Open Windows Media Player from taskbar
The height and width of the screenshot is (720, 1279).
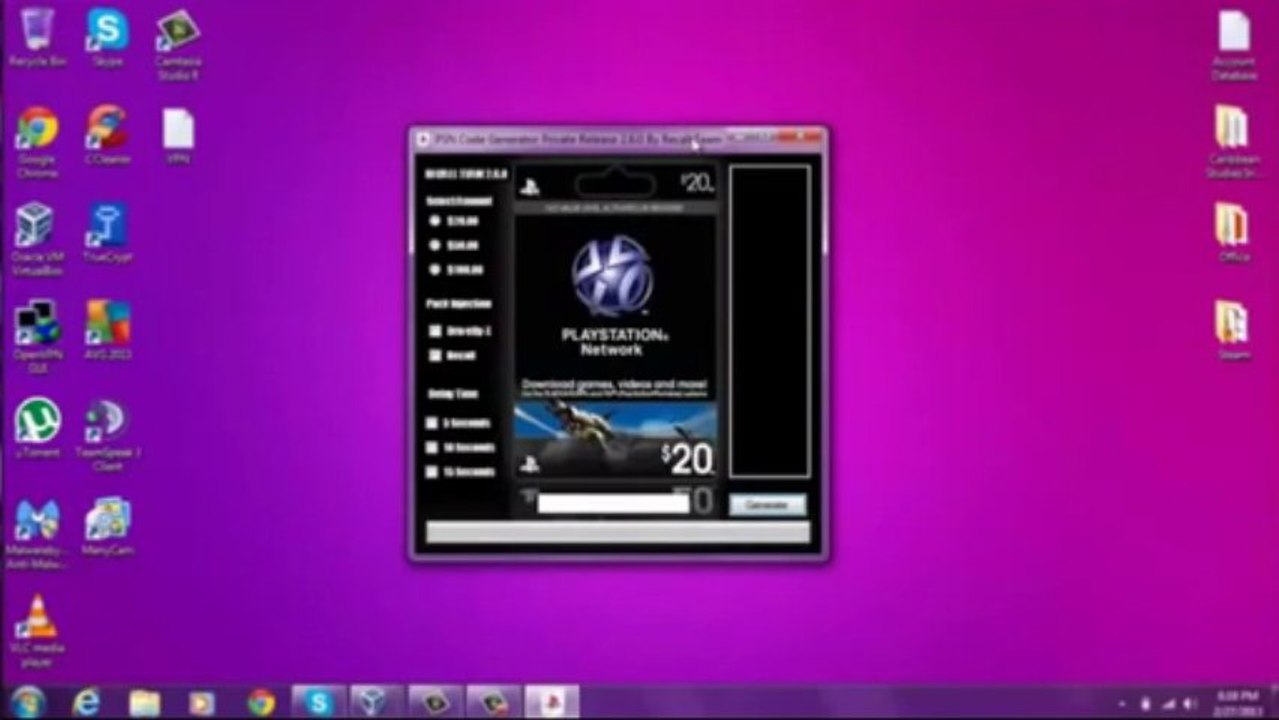pos(203,703)
